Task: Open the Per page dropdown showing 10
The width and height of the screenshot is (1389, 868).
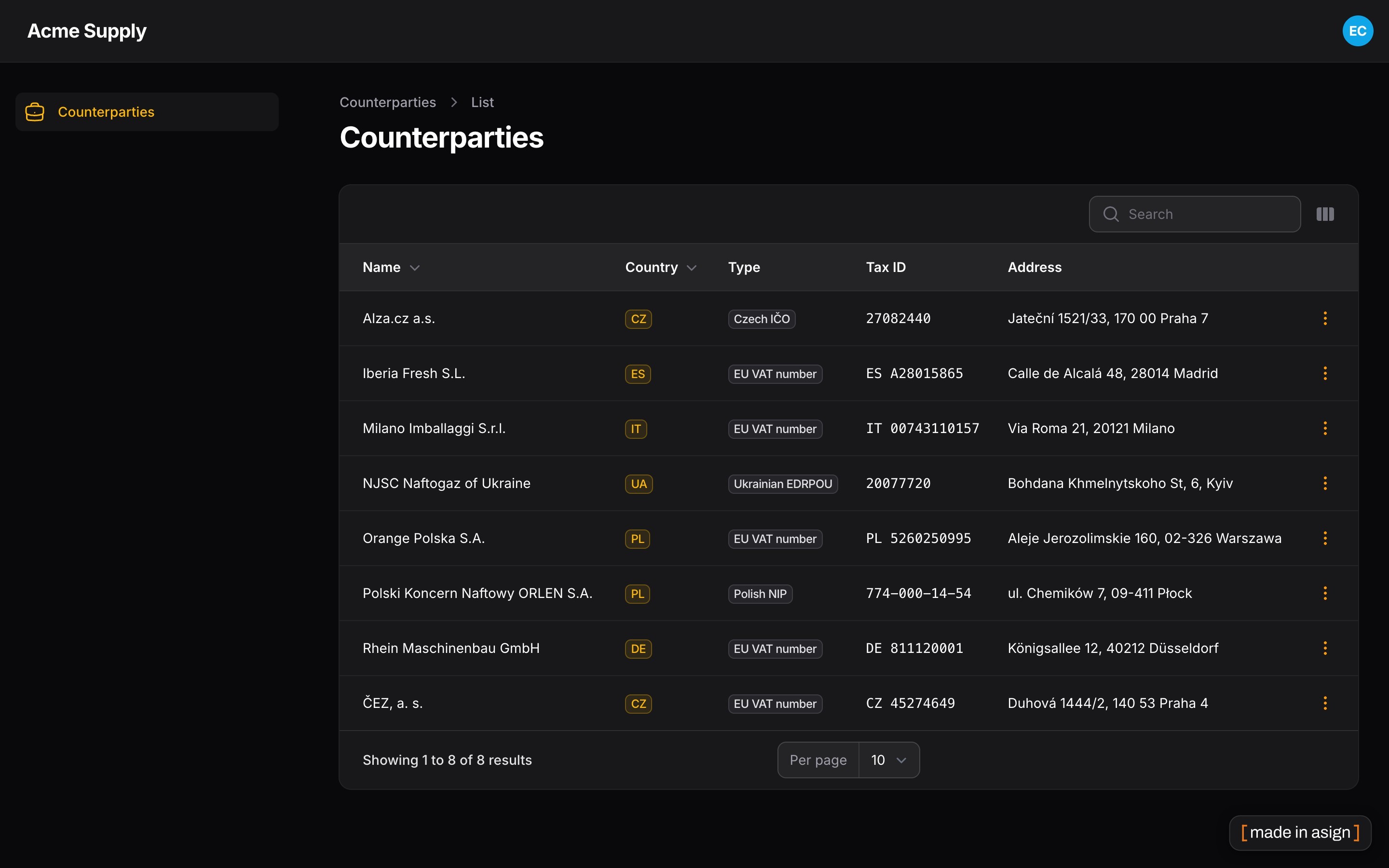Action: pyautogui.click(x=888, y=760)
